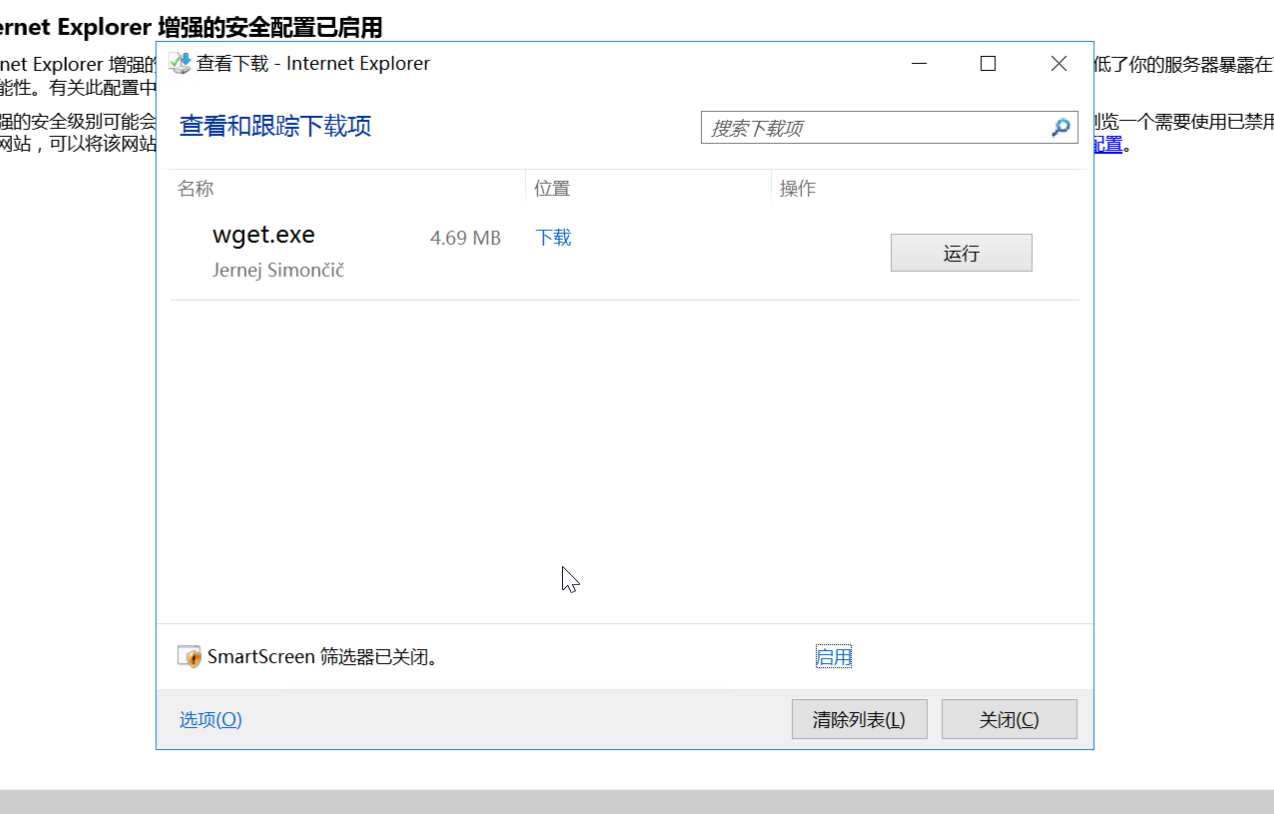Enable SmartScreen filter via 启用 link
The image size is (1274, 814).
click(834, 657)
